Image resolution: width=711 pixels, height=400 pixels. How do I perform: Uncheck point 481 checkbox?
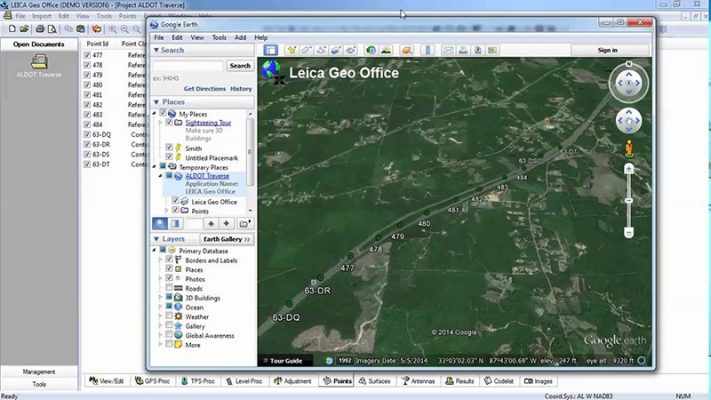pos(87,95)
